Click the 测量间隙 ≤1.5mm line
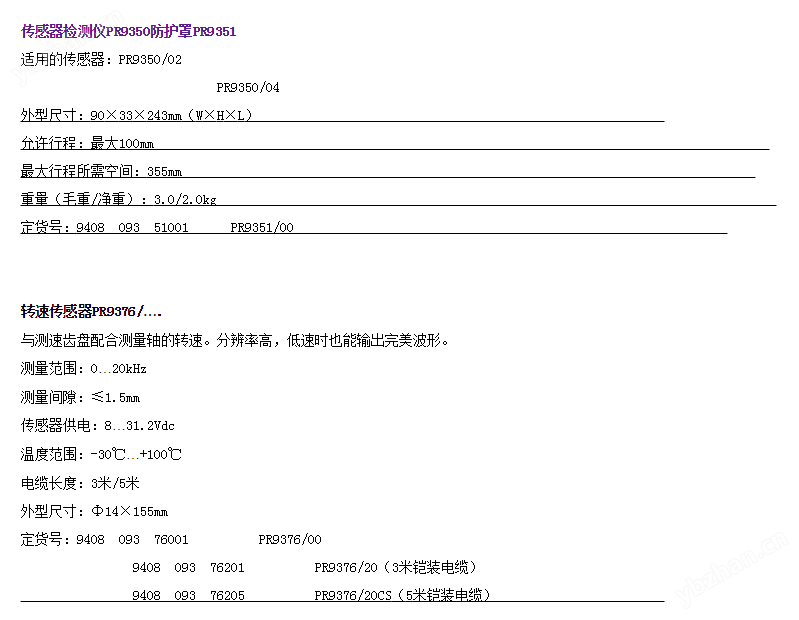Image resolution: width=799 pixels, height=620 pixels. (80, 397)
